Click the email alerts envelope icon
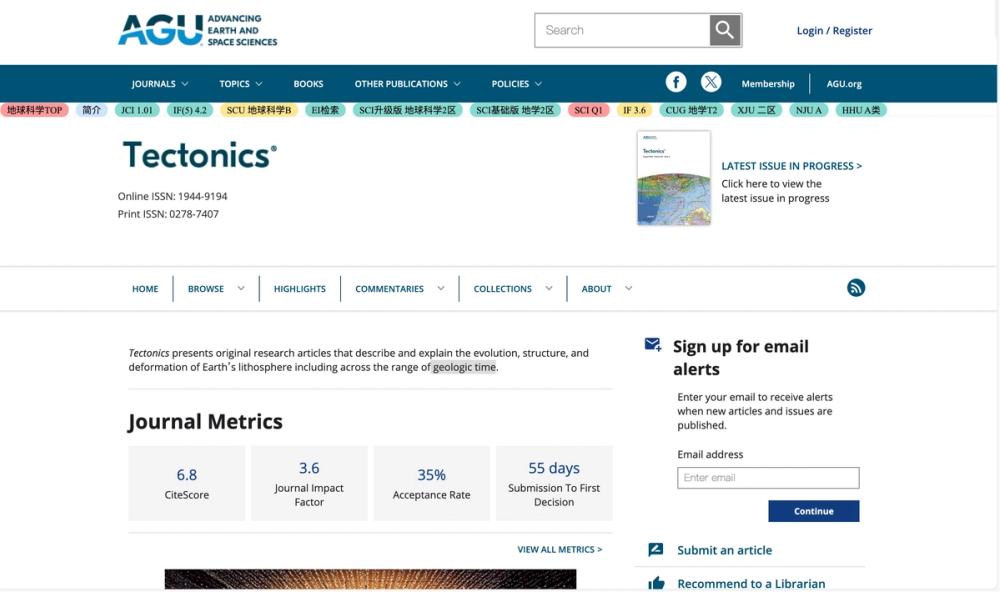 [653, 344]
